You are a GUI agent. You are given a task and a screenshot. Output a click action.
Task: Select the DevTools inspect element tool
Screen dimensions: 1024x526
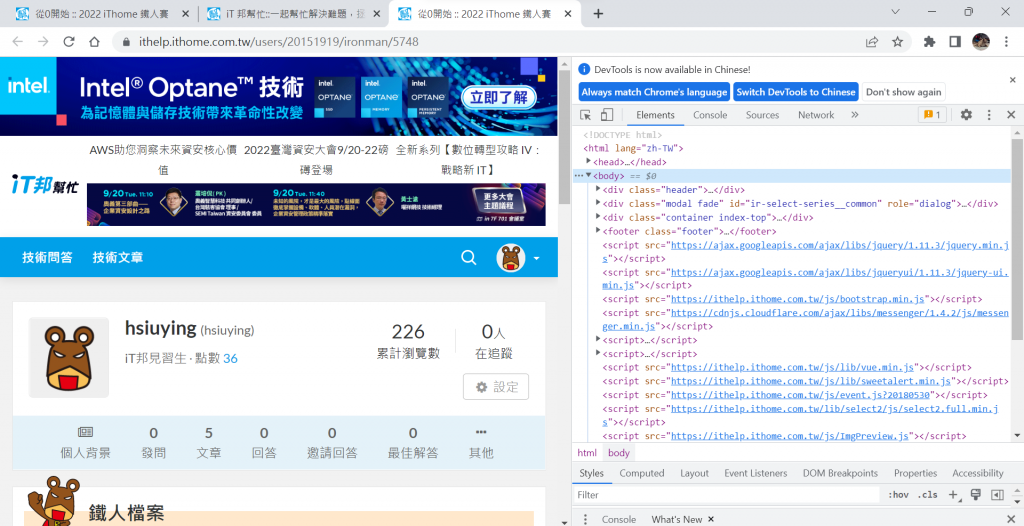tap(585, 115)
